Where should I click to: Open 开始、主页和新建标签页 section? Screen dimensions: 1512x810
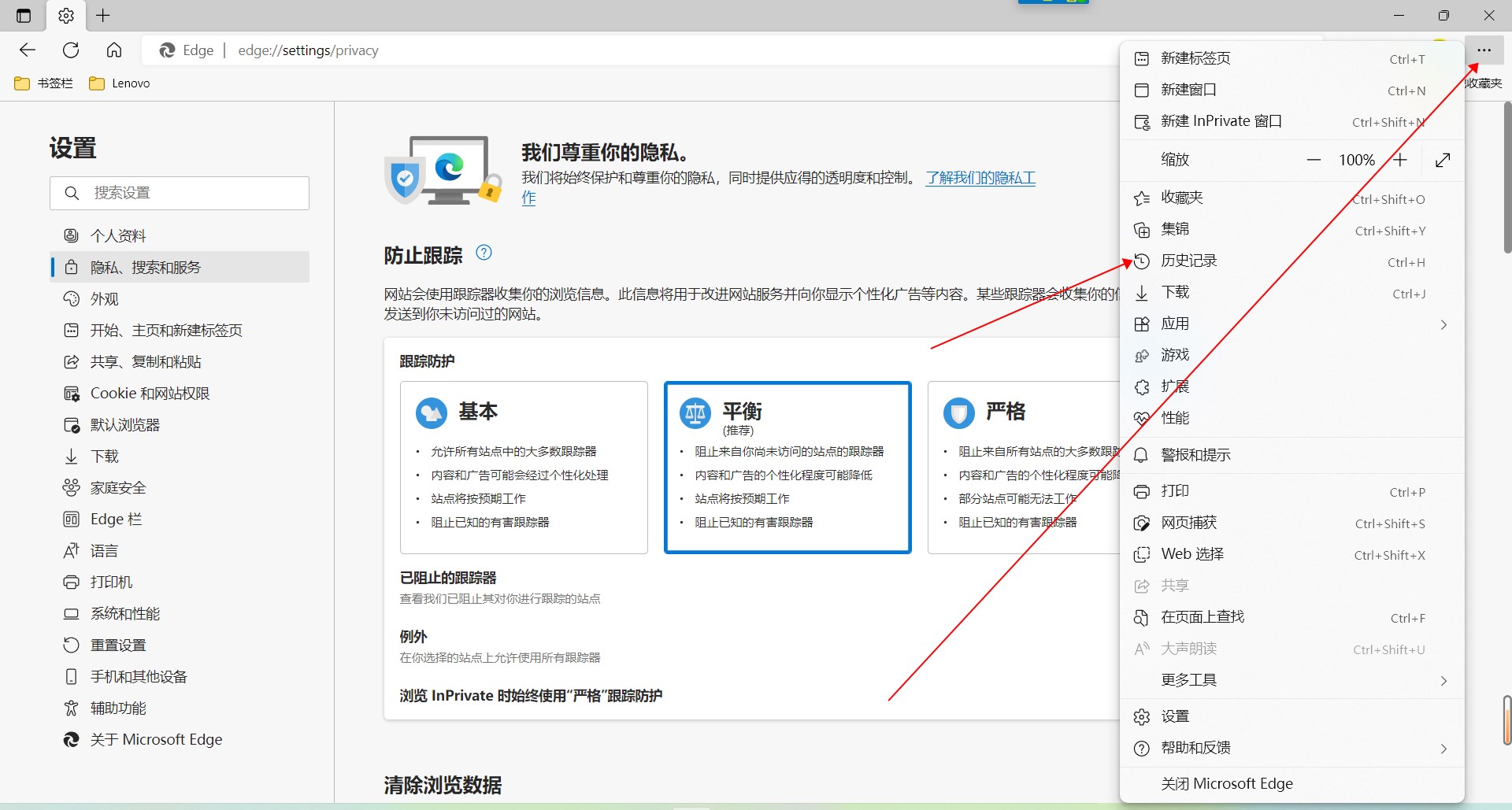(180, 330)
